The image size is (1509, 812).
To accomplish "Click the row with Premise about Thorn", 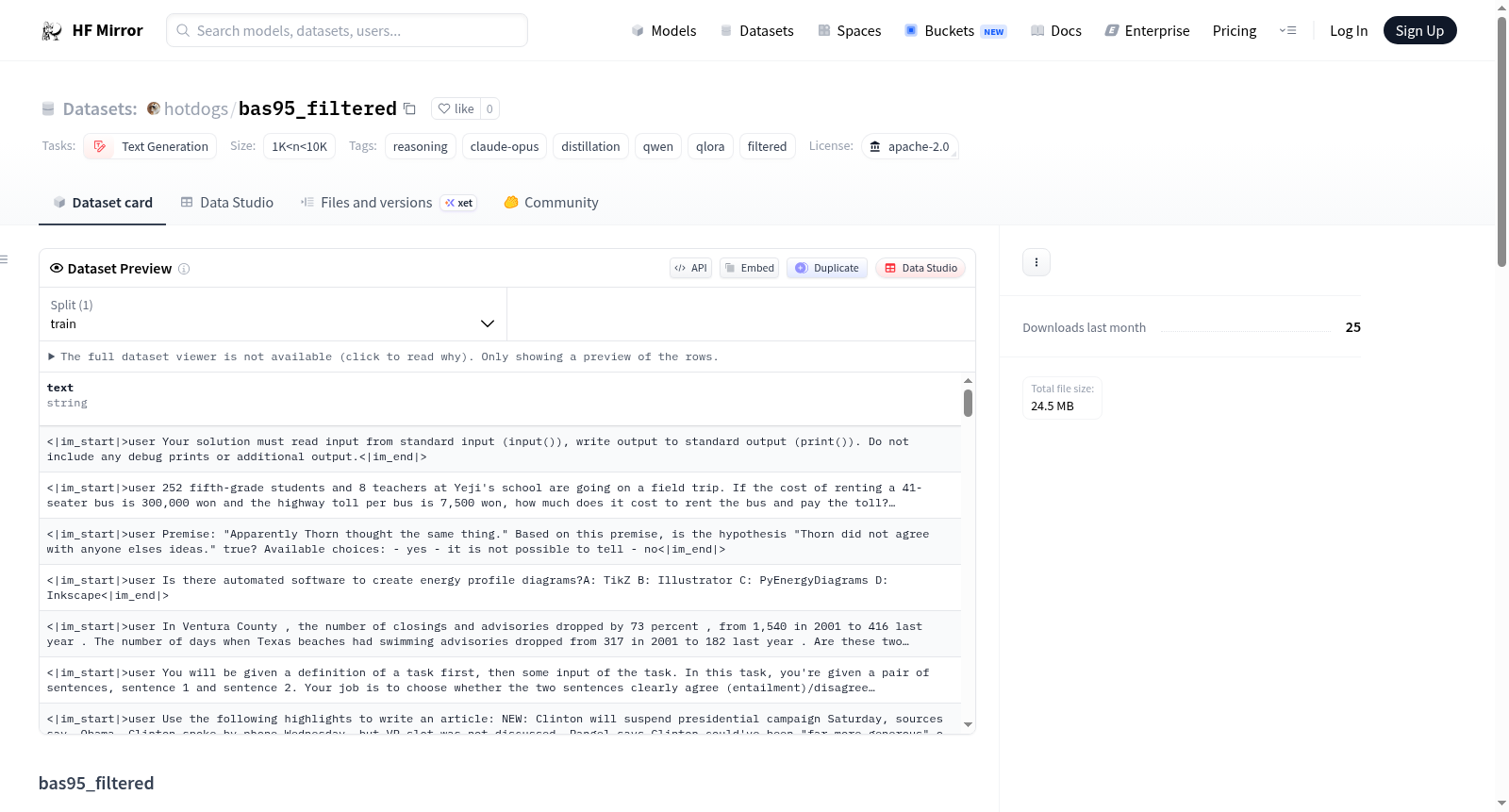I will [500, 541].
